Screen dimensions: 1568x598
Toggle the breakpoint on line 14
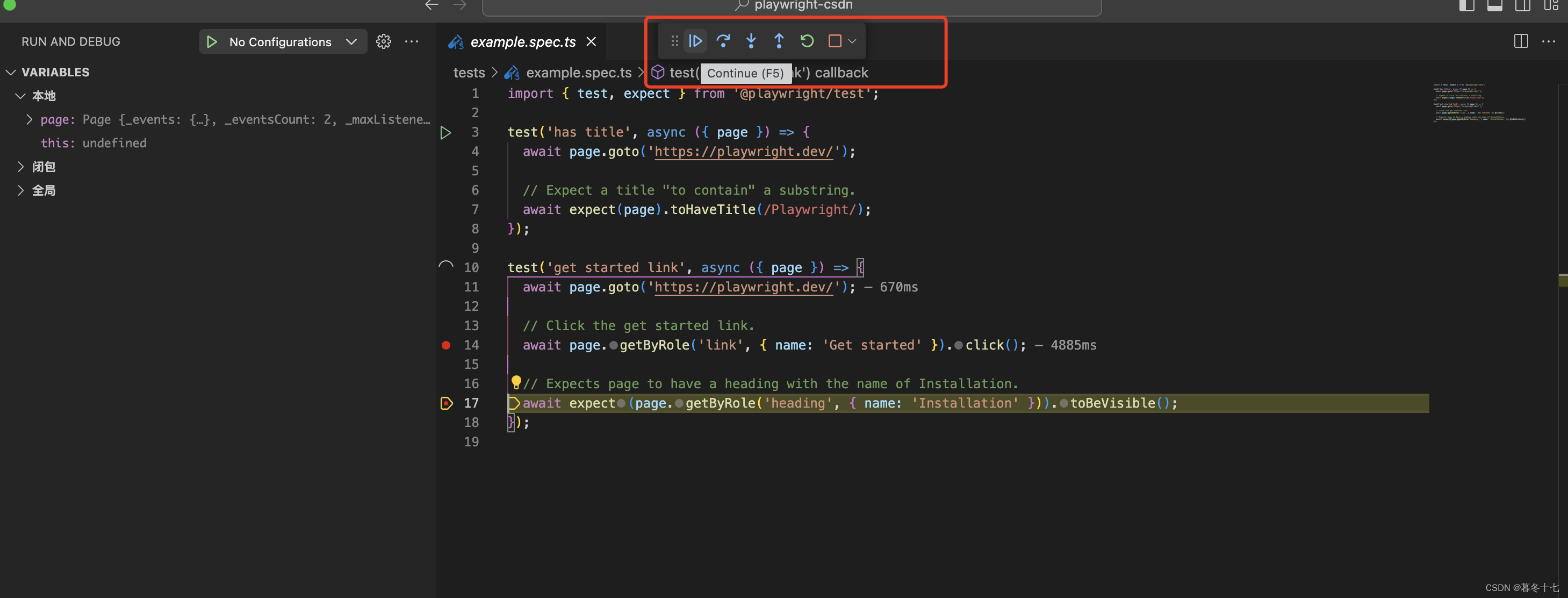click(x=445, y=345)
